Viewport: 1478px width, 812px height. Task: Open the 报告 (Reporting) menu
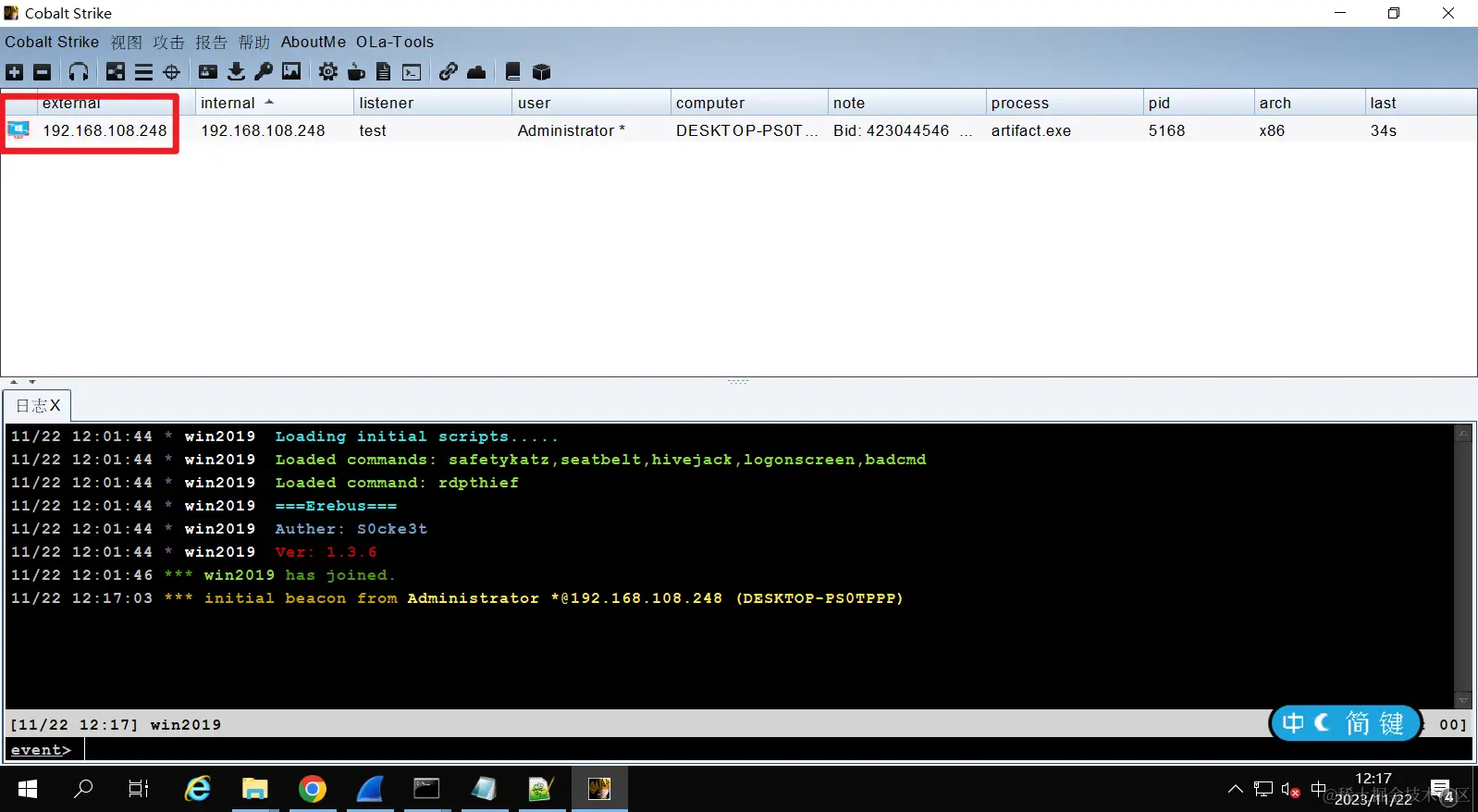212,42
